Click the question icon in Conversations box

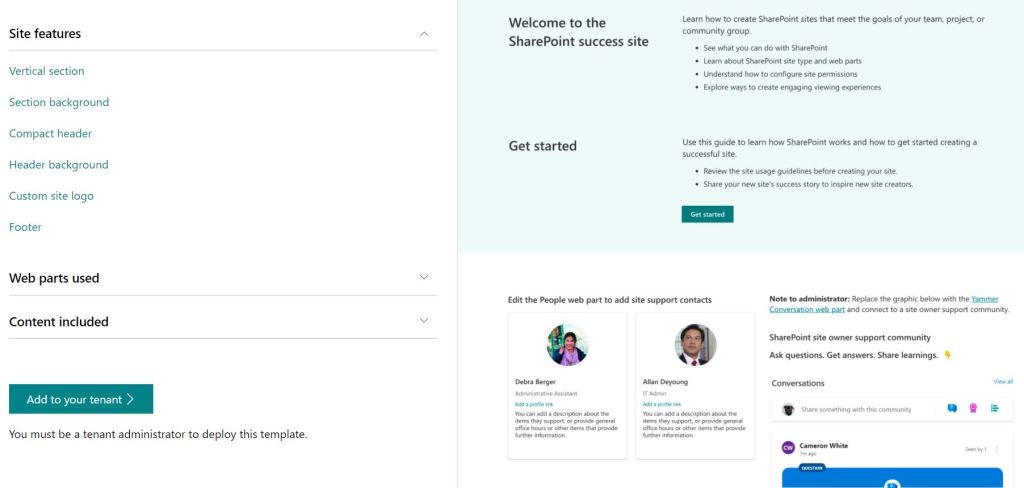[x=952, y=408]
